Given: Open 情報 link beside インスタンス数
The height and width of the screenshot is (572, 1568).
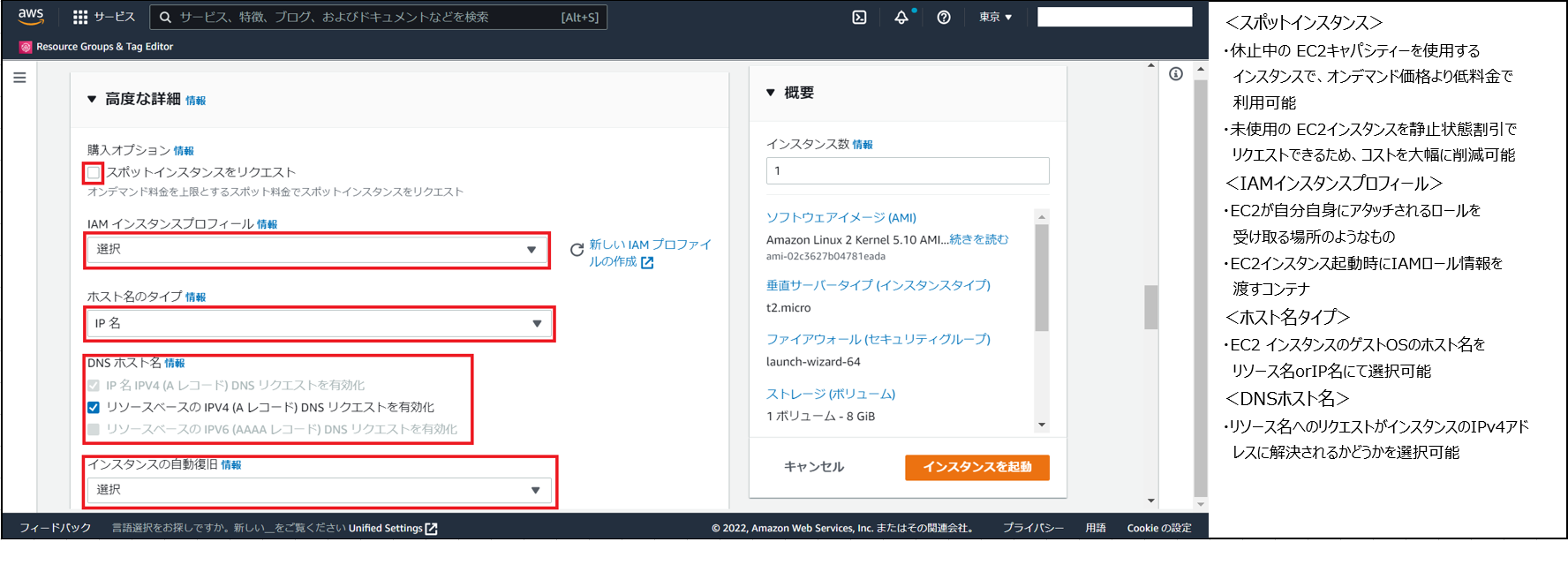Looking at the screenshot, I should pyautogui.click(x=863, y=145).
